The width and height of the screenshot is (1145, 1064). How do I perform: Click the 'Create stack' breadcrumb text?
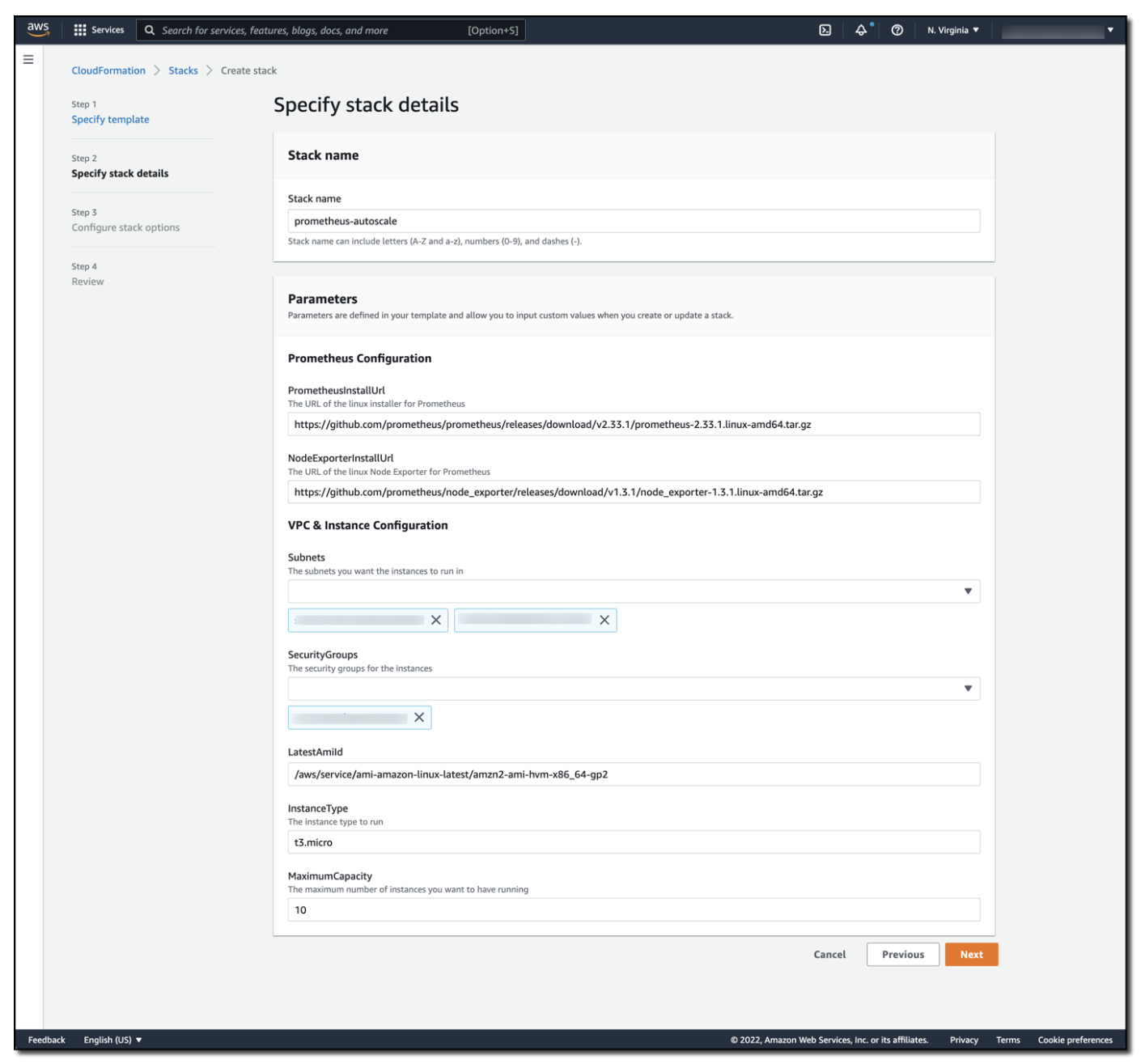point(248,70)
